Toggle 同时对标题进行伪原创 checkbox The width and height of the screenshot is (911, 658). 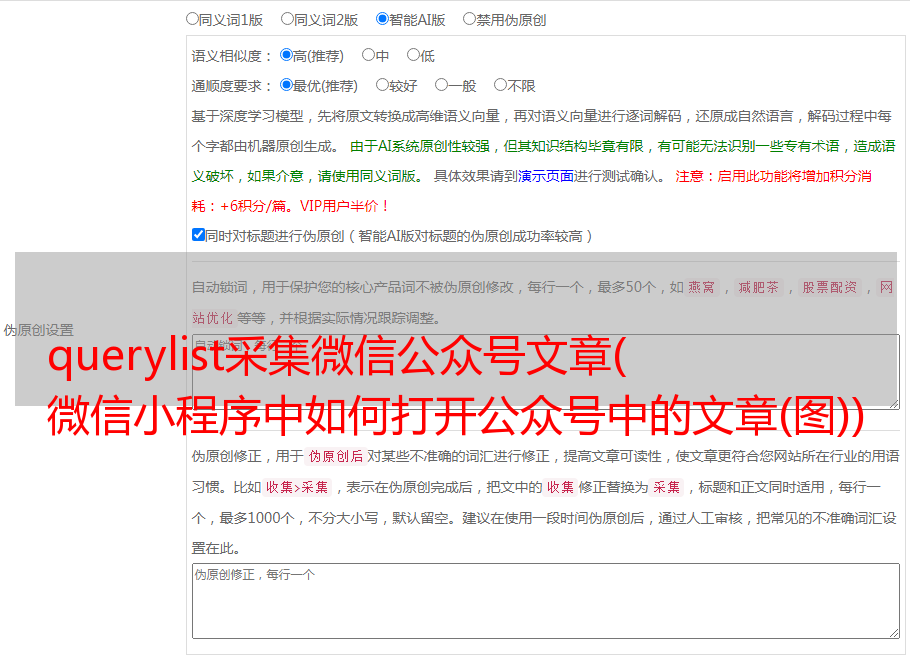click(x=198, y=235)
